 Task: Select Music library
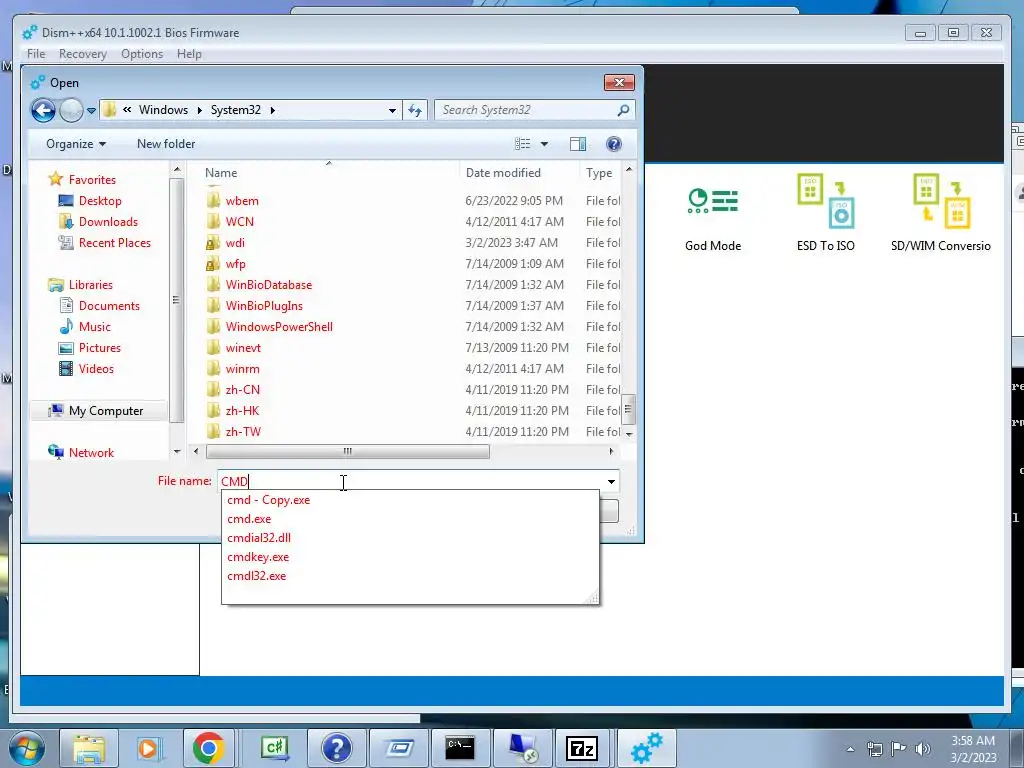(x=95, y=327)
